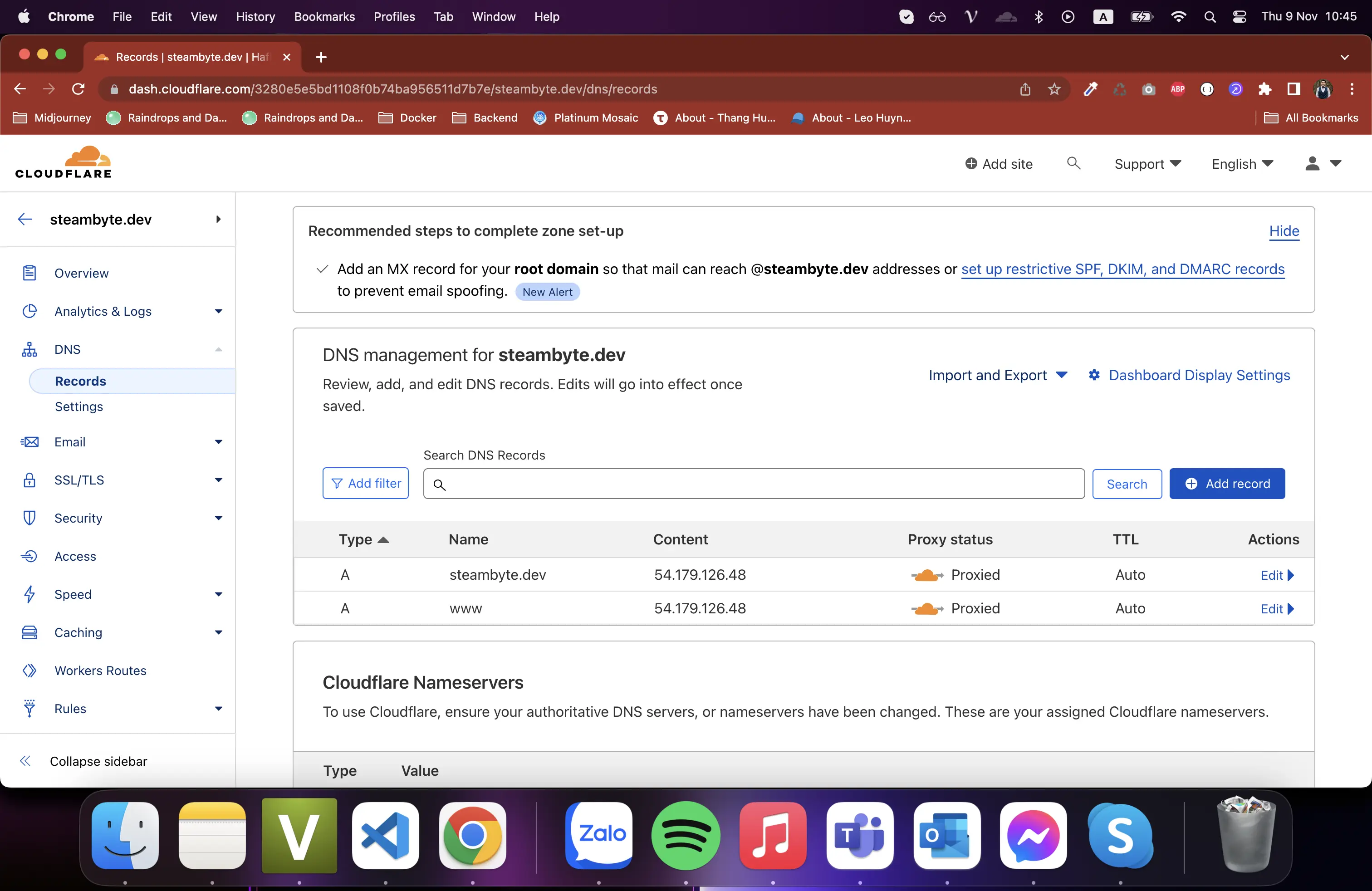Expand the Security section
Viewport: 1372px width, 891px height.
click(219, 518)
